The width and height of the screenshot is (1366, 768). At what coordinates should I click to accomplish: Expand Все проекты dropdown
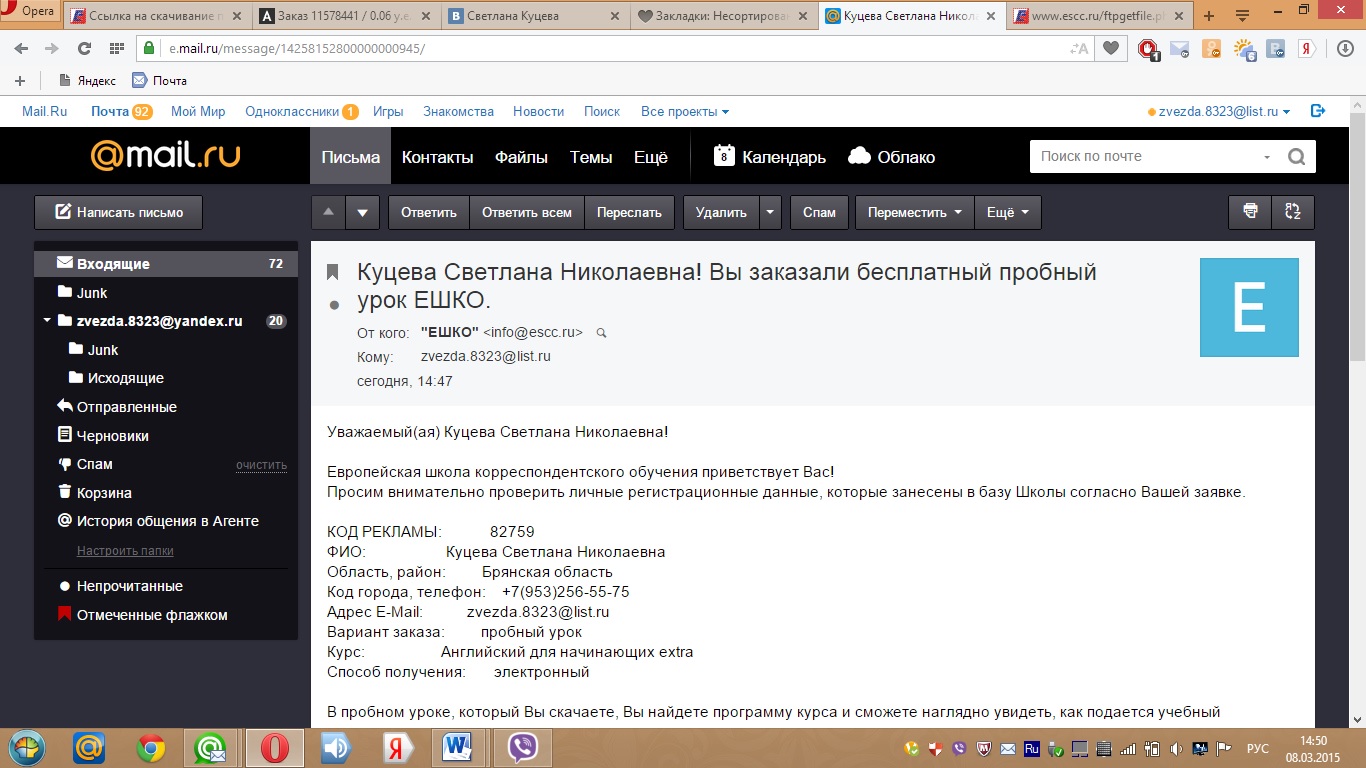coord(685,112)
